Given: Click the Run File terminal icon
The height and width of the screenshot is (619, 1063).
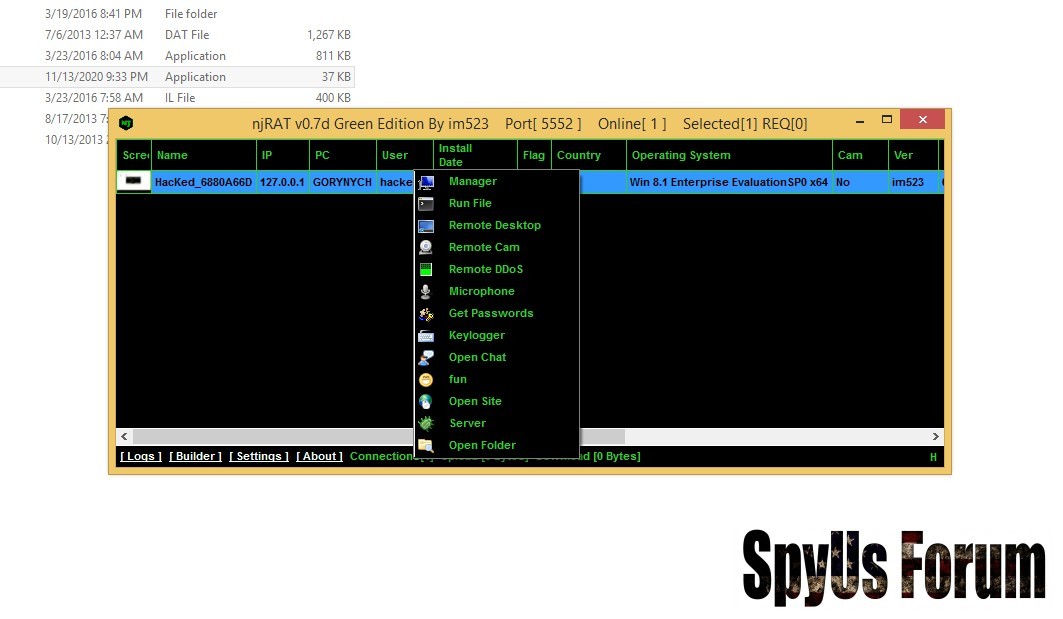Looking at the screenshot, I should (426, 204).
